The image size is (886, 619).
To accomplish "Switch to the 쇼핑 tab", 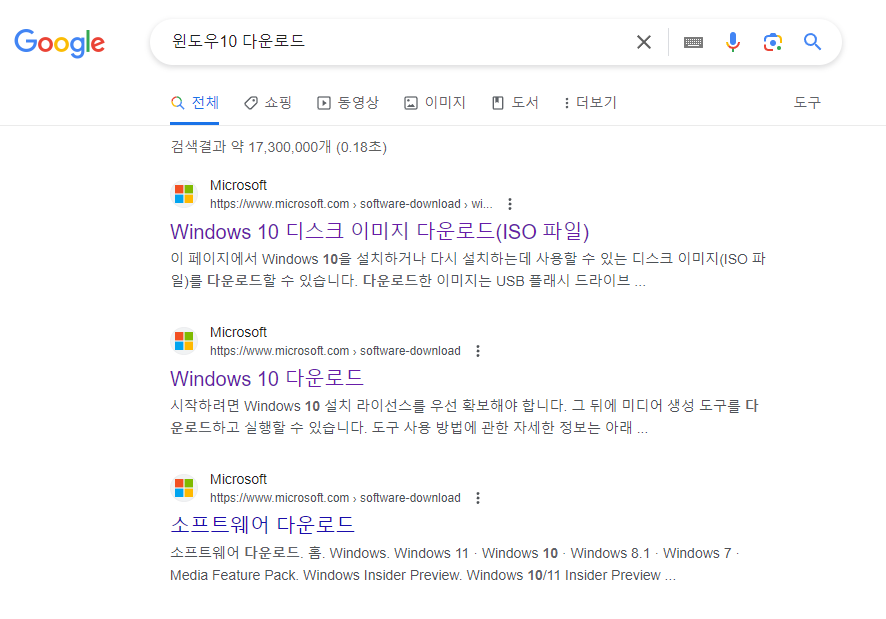I will [x=268, y=103].
